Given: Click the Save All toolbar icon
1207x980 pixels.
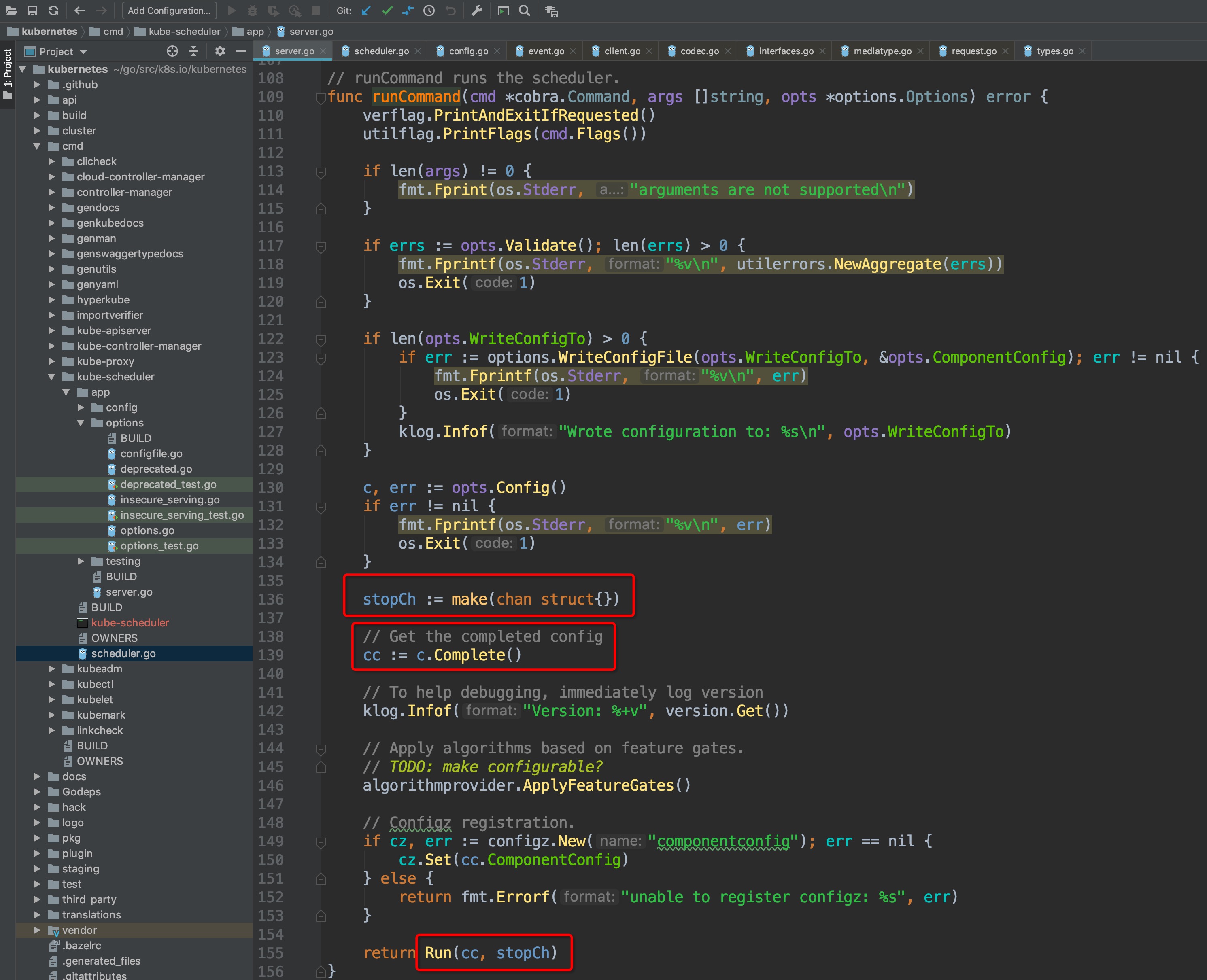Looking at the screenshot, I should point(32,11).
